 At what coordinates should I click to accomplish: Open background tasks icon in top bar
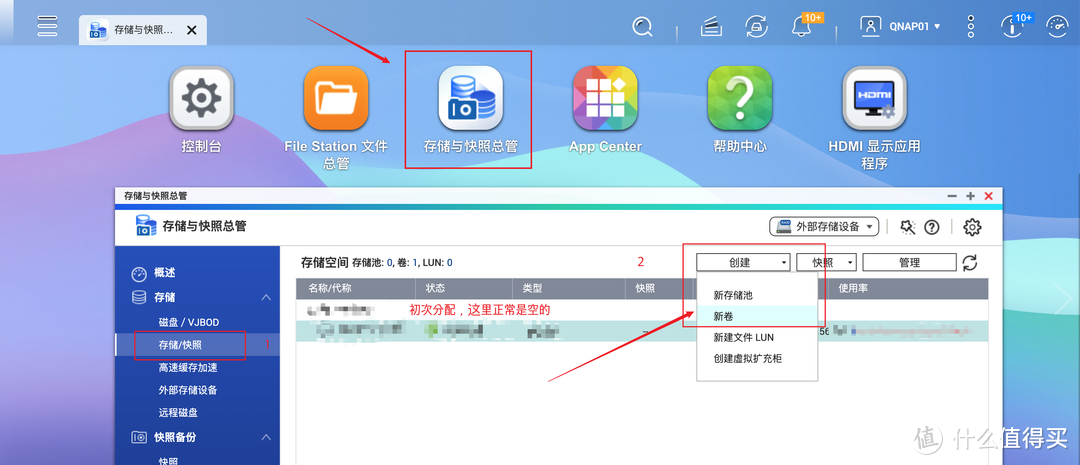(712, 28)
